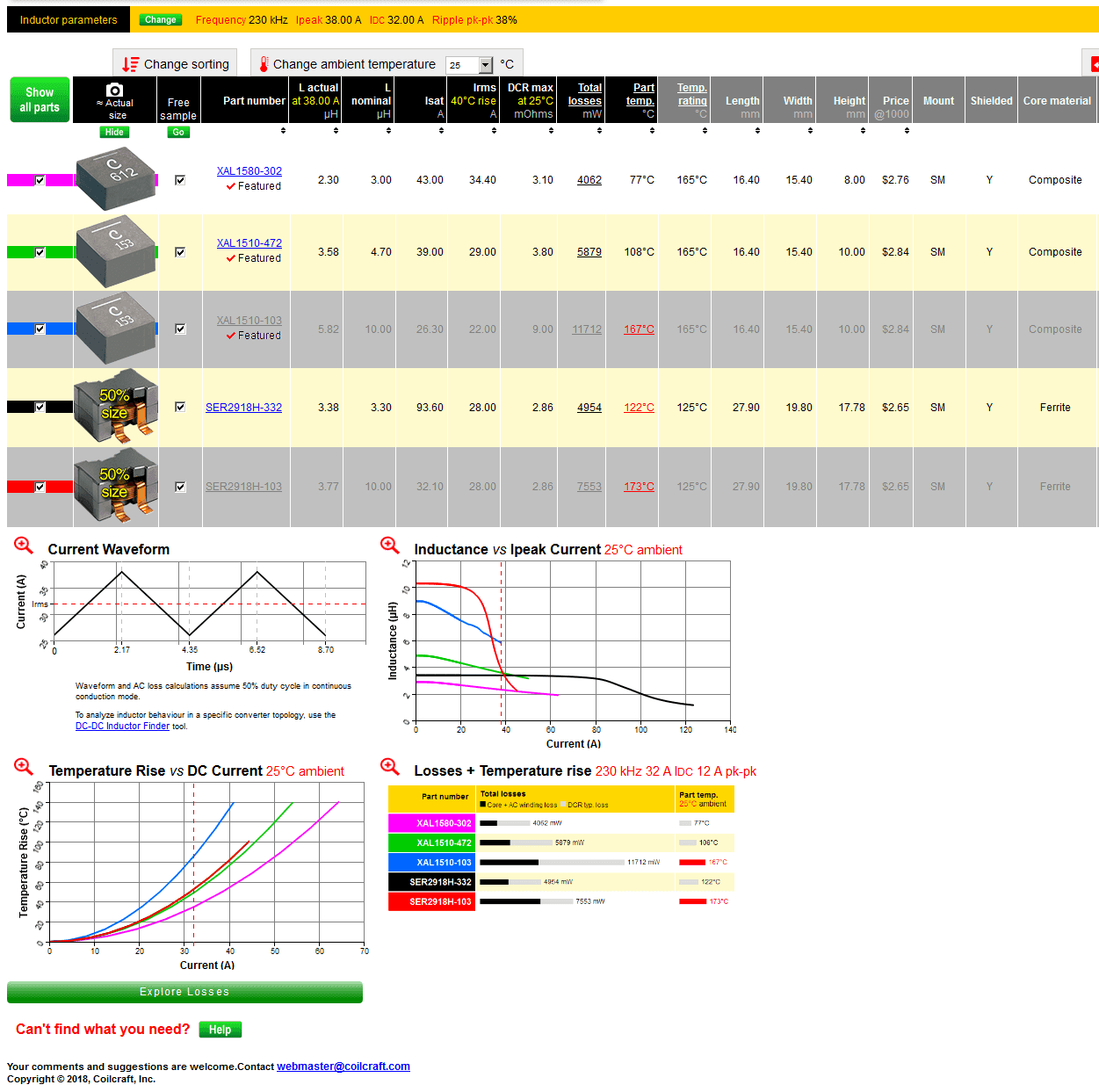Open the ambient temperature dropdown
This screenshot has height=1092, width=1099.
click(485, 65)
